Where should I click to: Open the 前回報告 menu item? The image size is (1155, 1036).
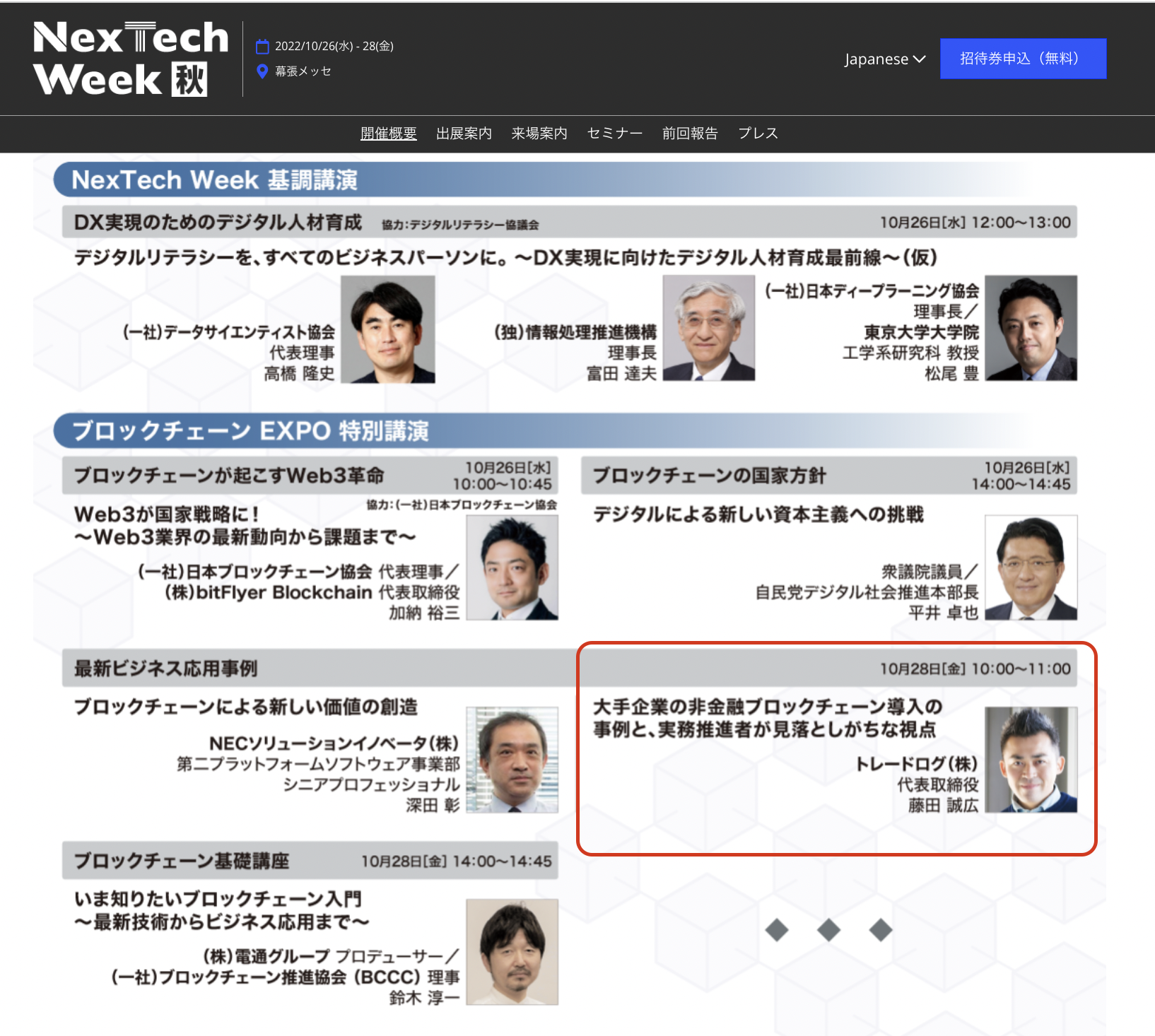690,134
